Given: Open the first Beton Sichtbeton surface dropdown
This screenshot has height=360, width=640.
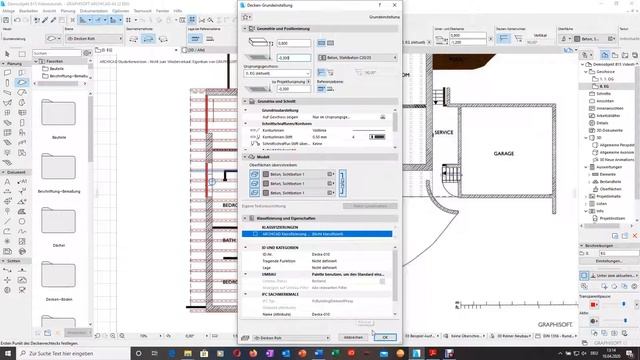Looking at the screenshot, I should click(x=331, y=174).
